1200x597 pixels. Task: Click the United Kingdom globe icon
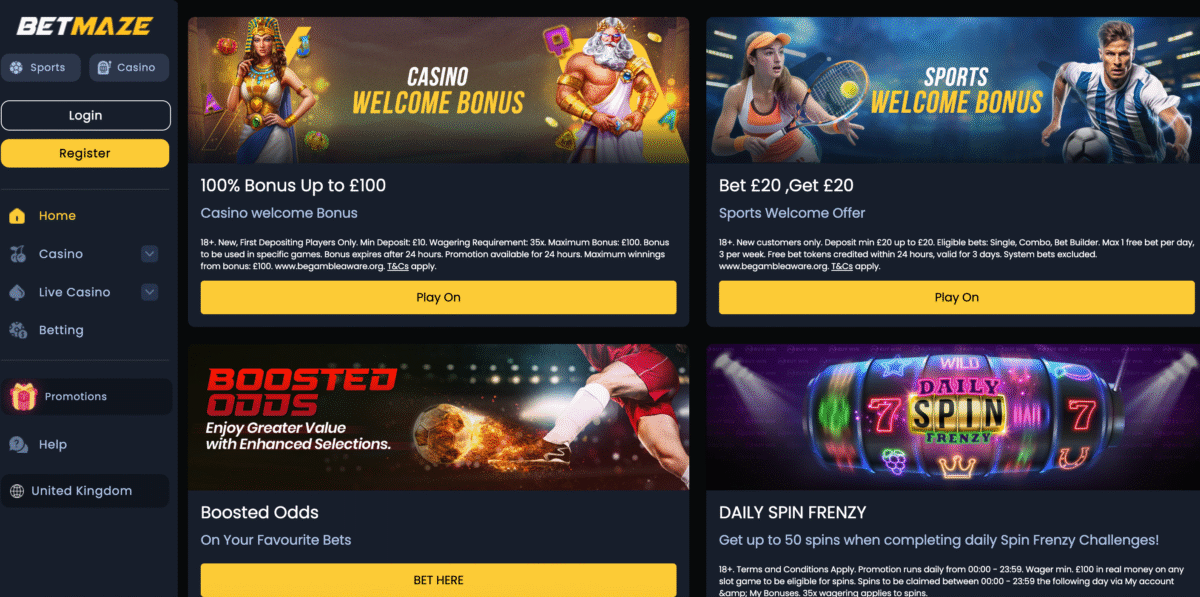pyautogui.click(x=17, y=491)
